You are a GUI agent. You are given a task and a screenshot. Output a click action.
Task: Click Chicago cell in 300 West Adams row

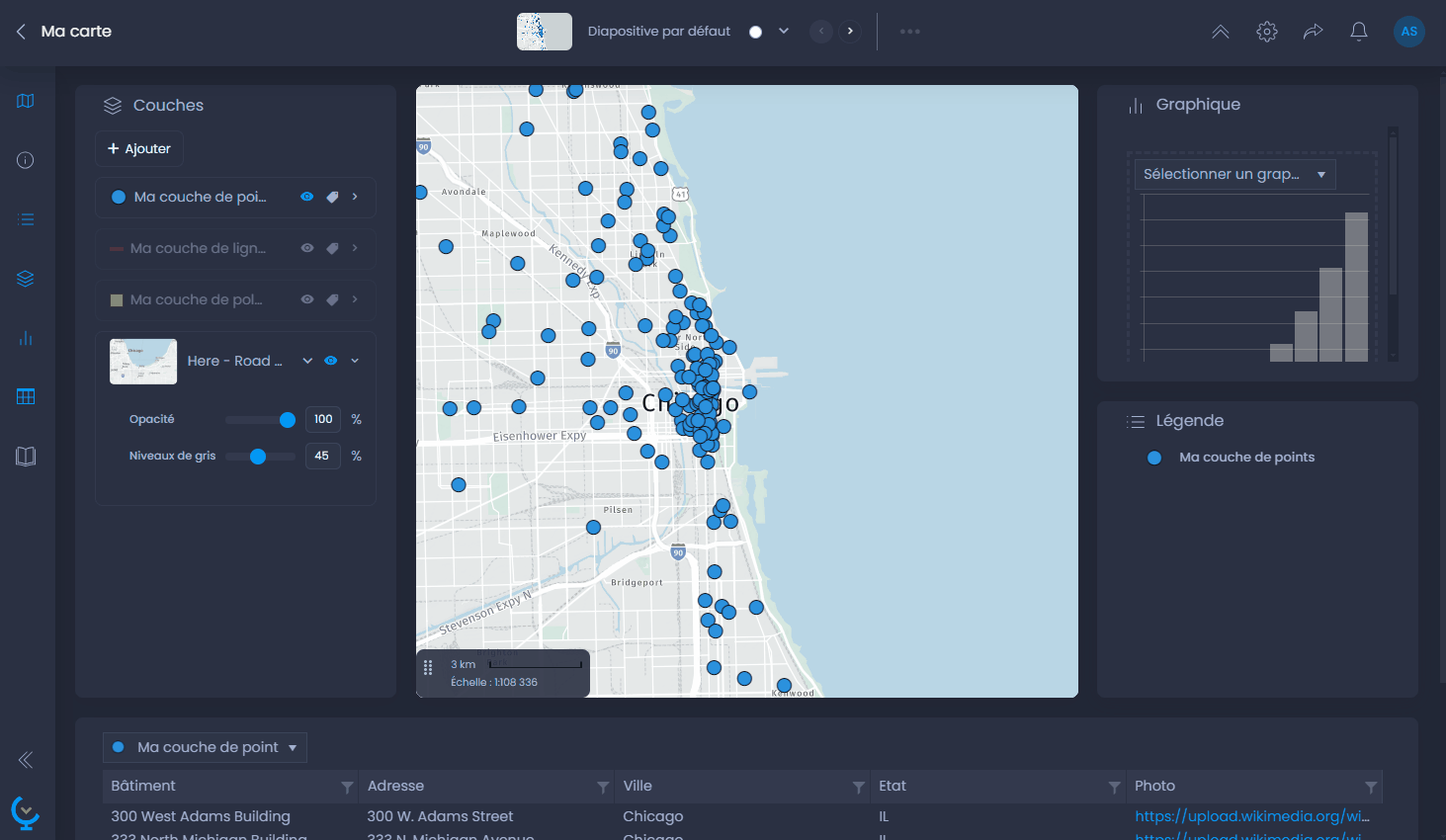[653, 816]
